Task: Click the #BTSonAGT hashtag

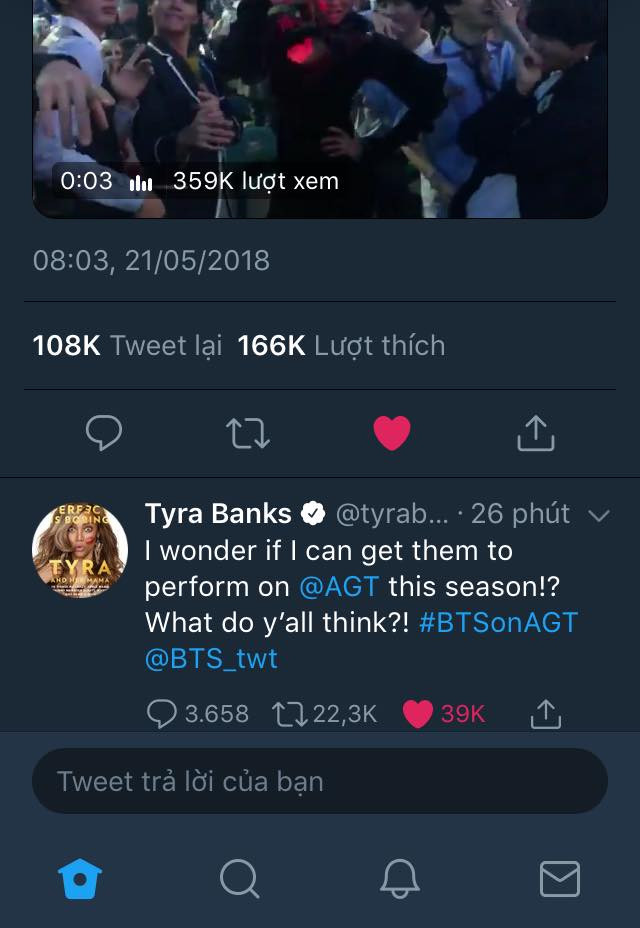Action: [498, 621]
